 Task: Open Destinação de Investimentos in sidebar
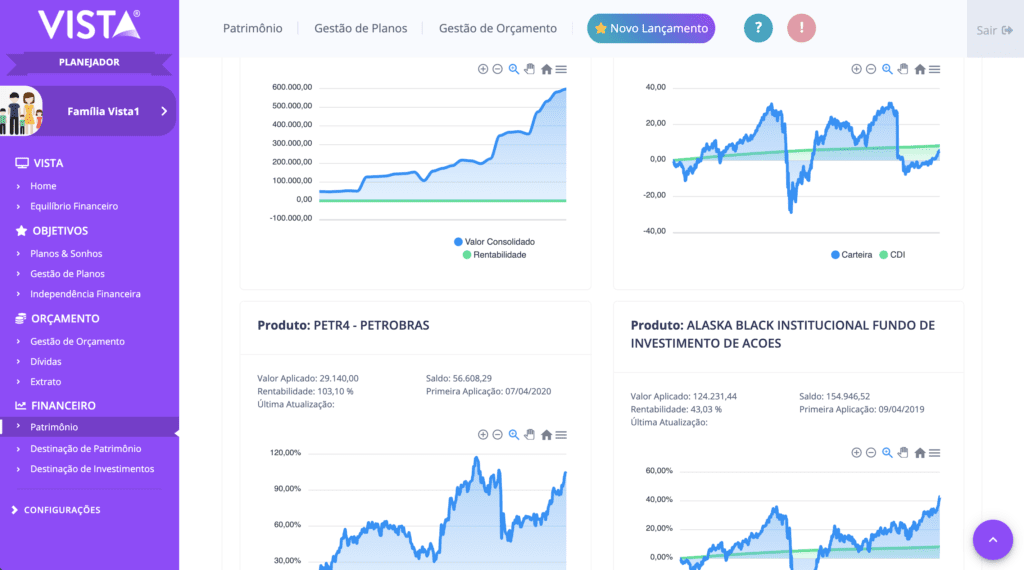click(x=92, y=469)
